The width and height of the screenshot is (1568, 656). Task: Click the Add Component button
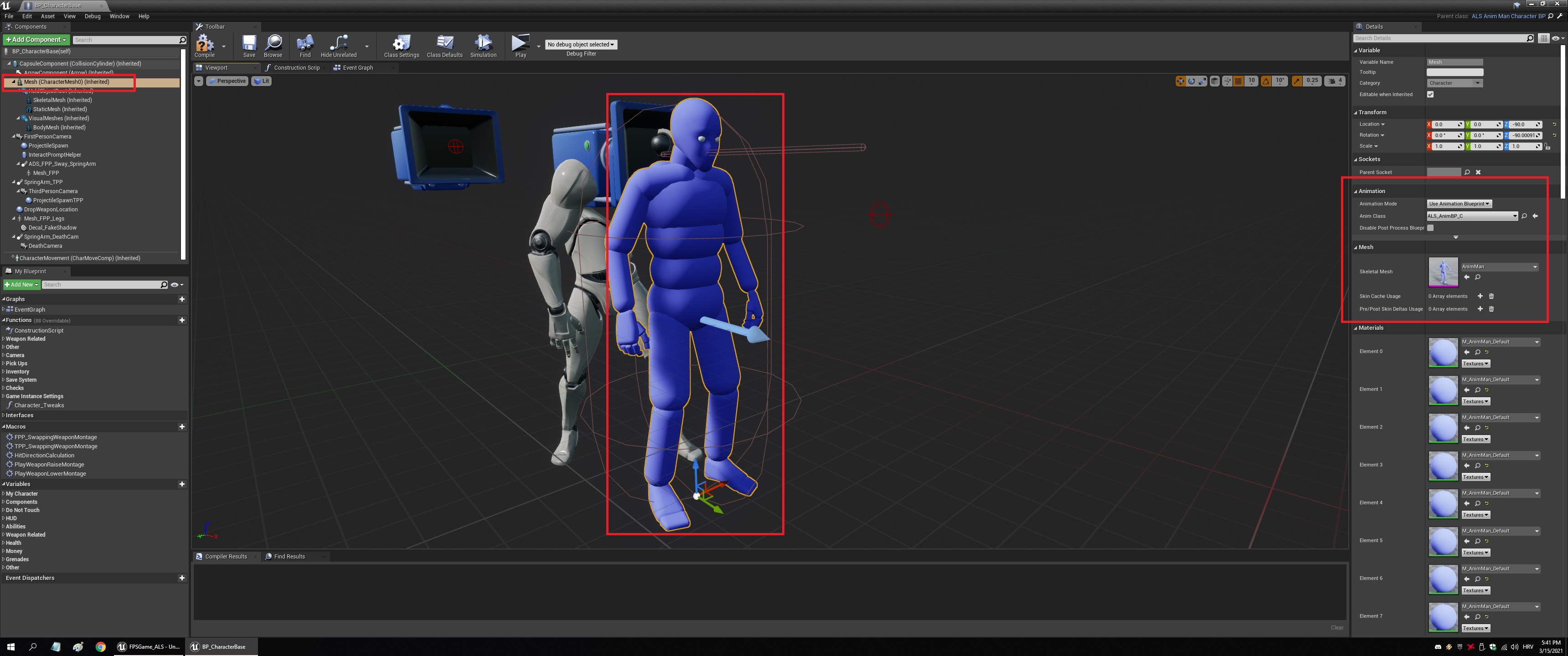coord(36,40)
